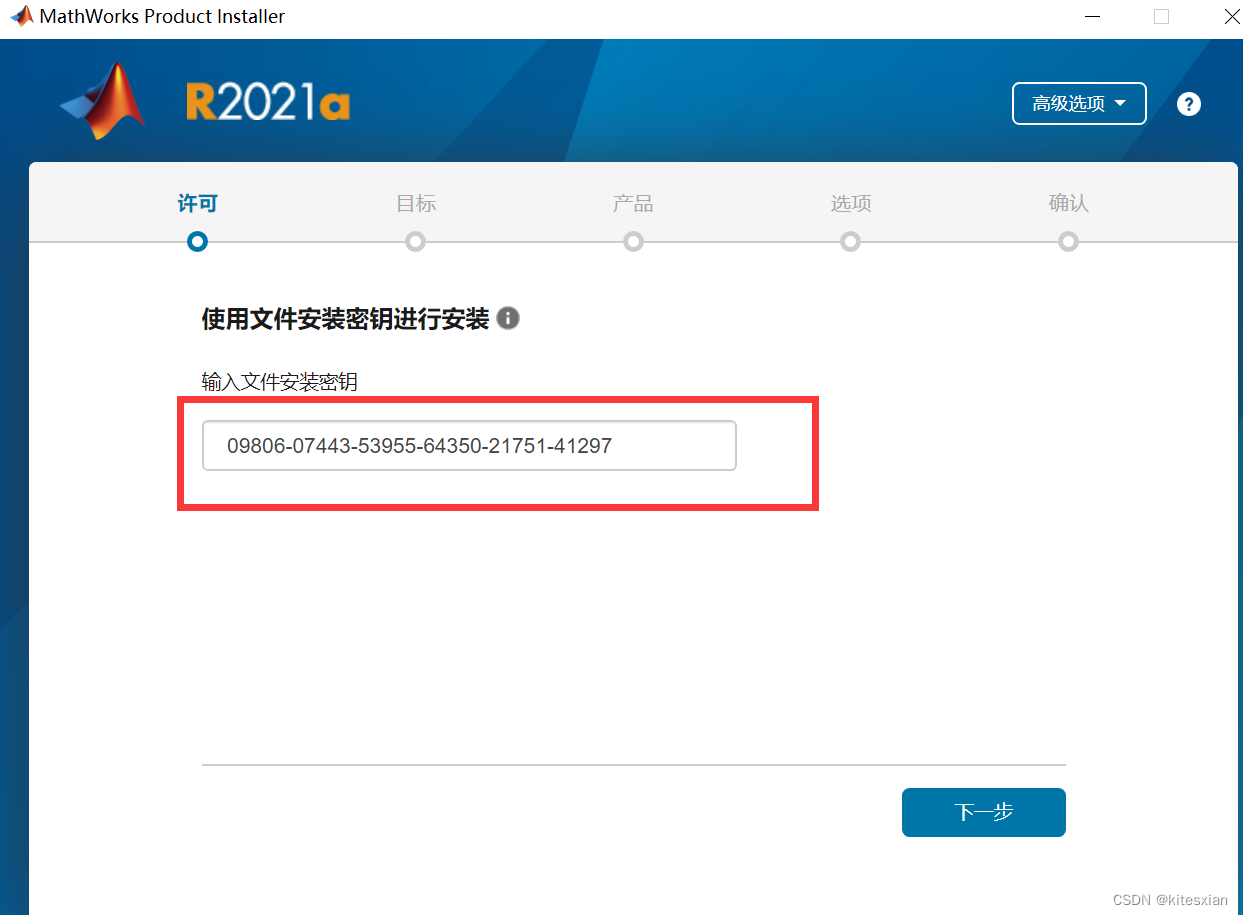
Task: Minimize the installer window
Action: coord(1093,16)
